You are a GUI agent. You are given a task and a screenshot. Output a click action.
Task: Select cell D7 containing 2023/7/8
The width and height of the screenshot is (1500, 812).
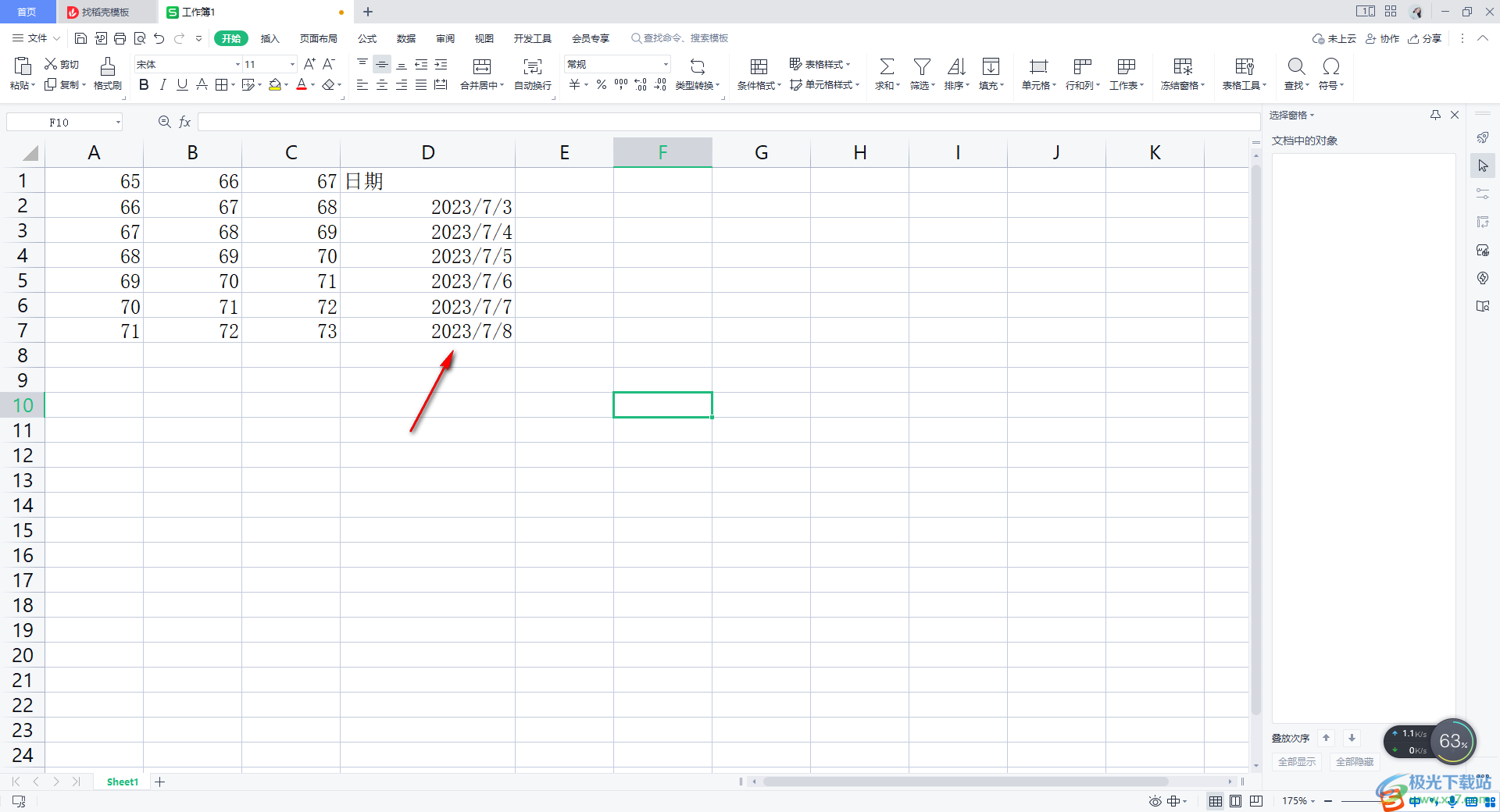427,330
